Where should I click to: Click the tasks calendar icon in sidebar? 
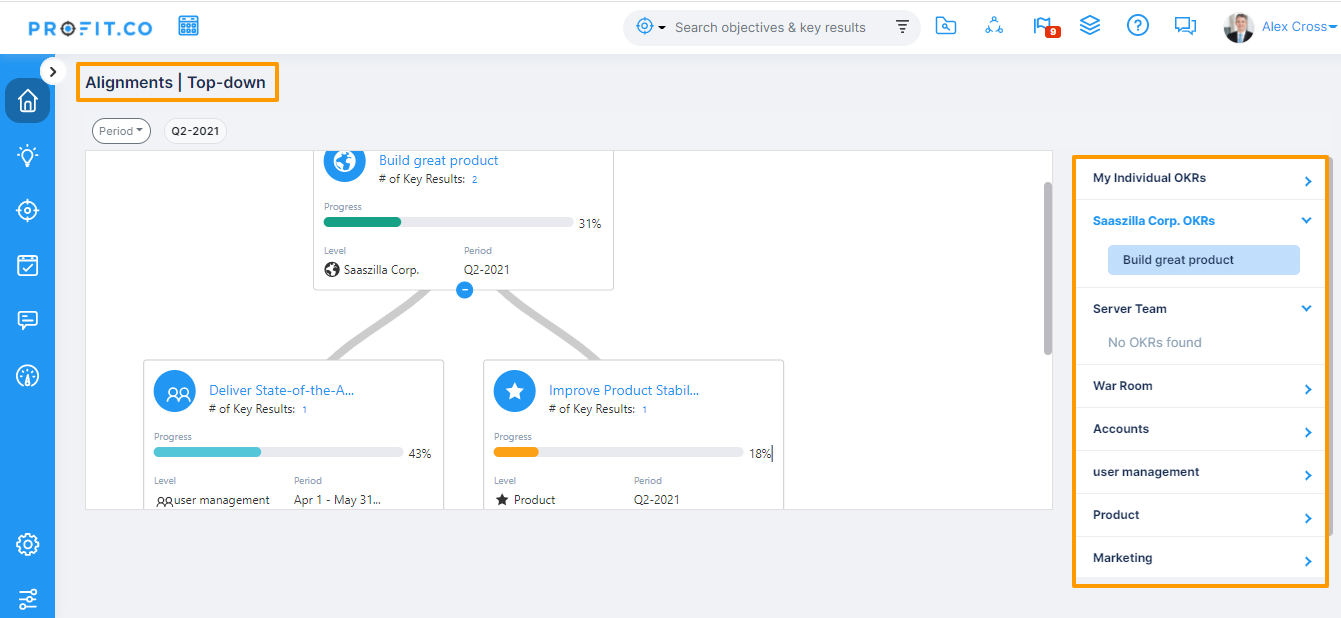[x=27, y=265]
